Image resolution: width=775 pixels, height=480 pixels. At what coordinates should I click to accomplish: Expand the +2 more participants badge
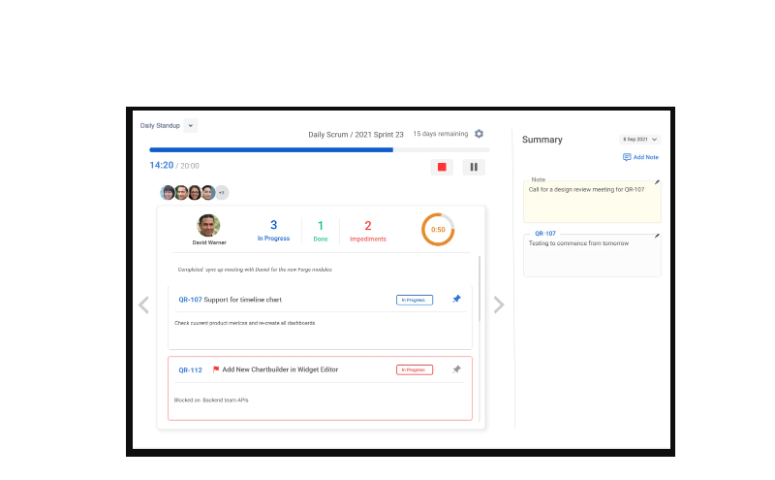click(222, 193)
